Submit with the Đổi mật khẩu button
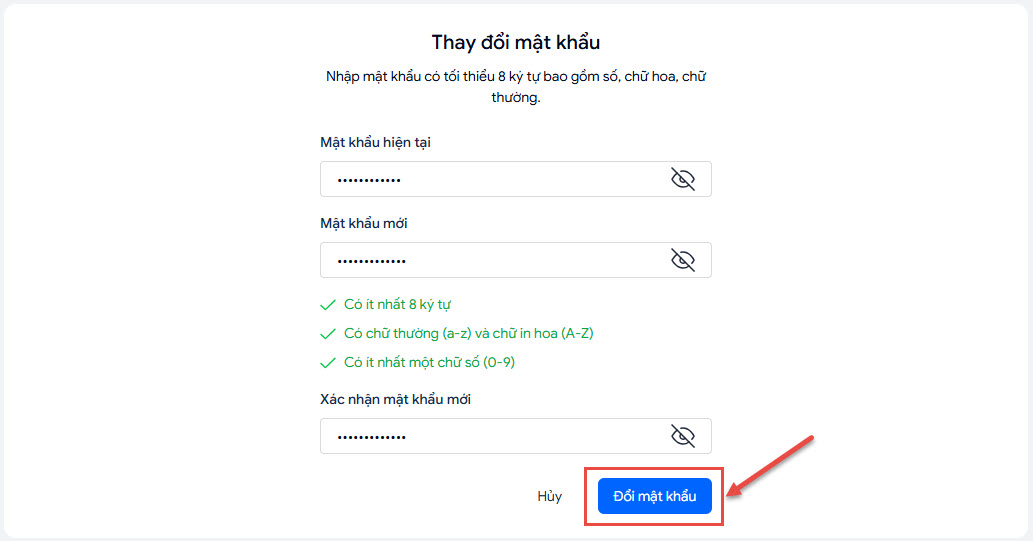Screen dimensions: 1033x541 654,497
